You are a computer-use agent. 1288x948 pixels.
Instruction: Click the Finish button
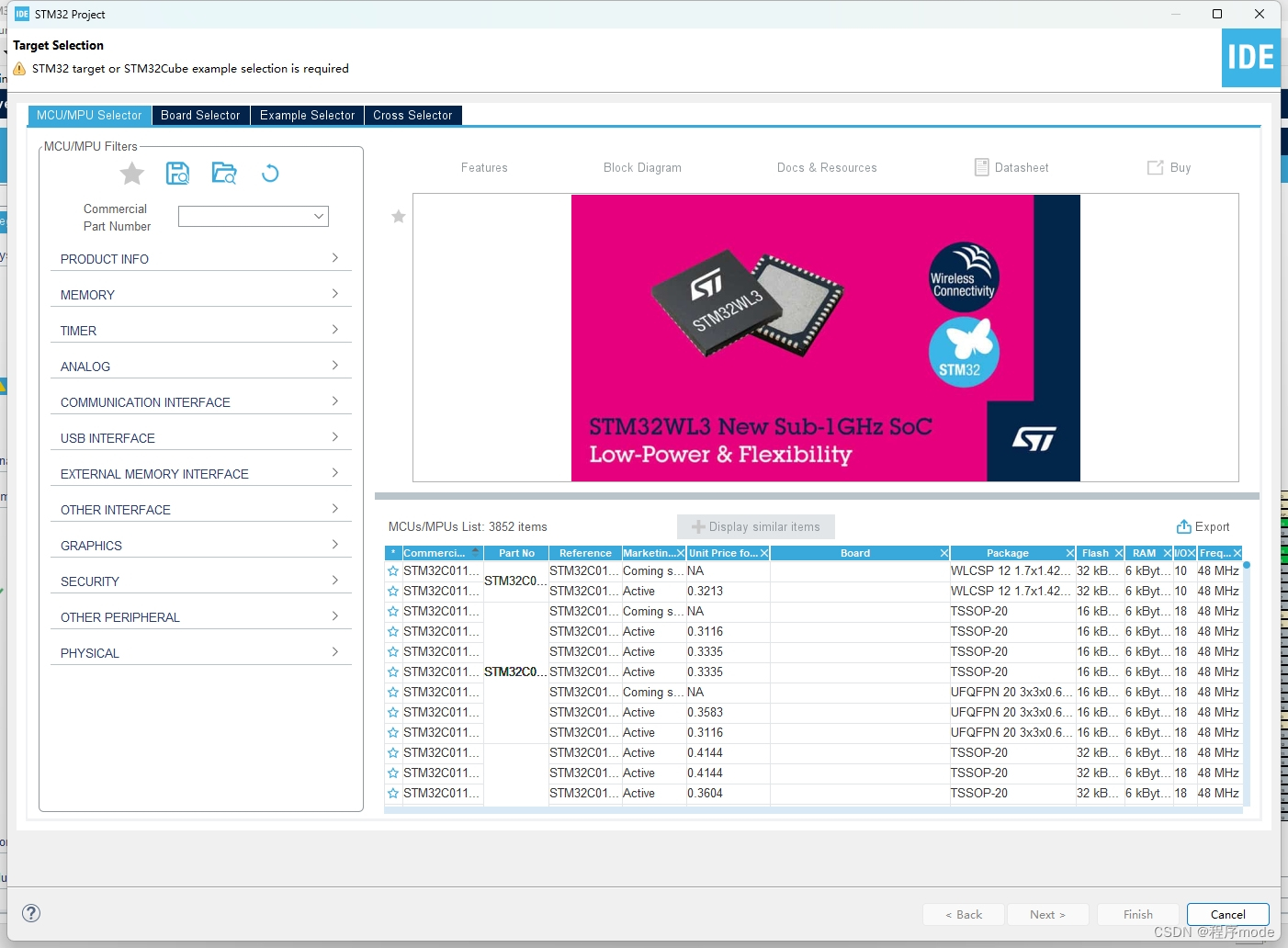(1137, 914)
